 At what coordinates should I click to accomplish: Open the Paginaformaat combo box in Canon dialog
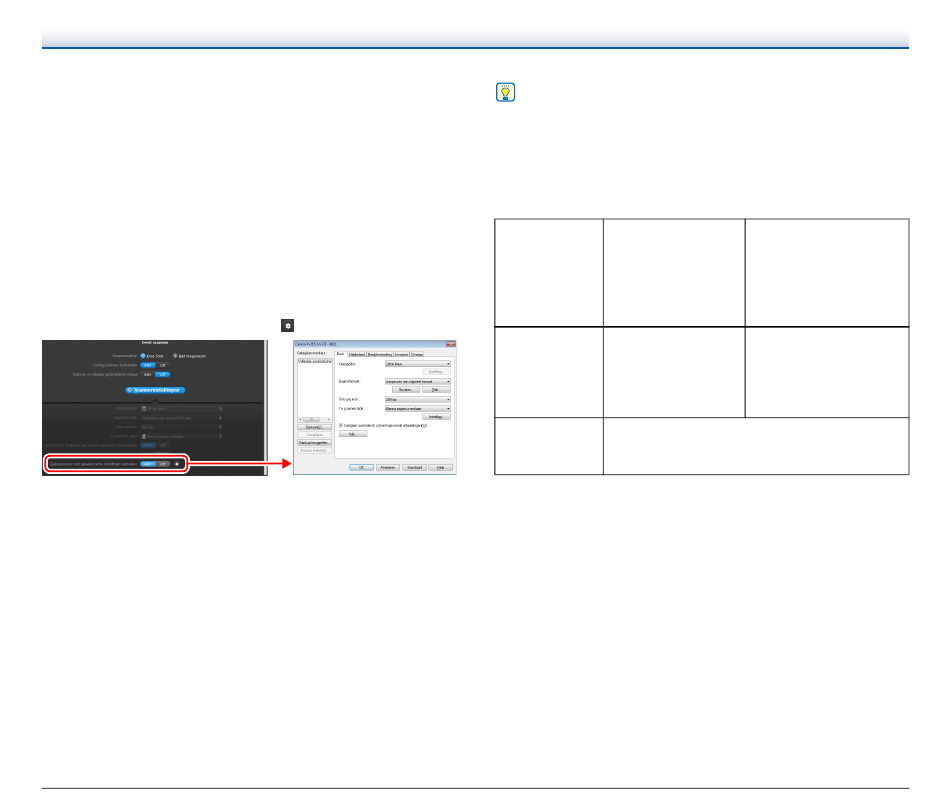(x=418, y=382)
